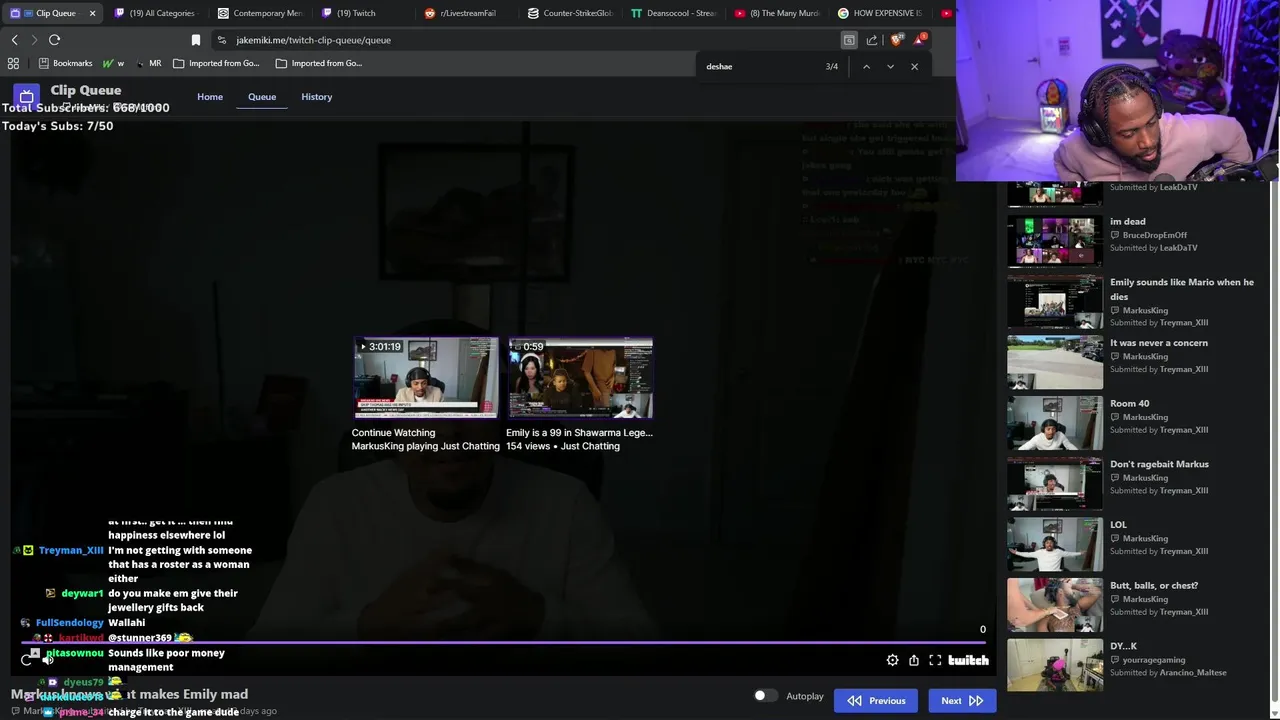Replay the clip with the replay icon
The image size is (1280, 720).
pyautogui.click(x=27, y=660)
